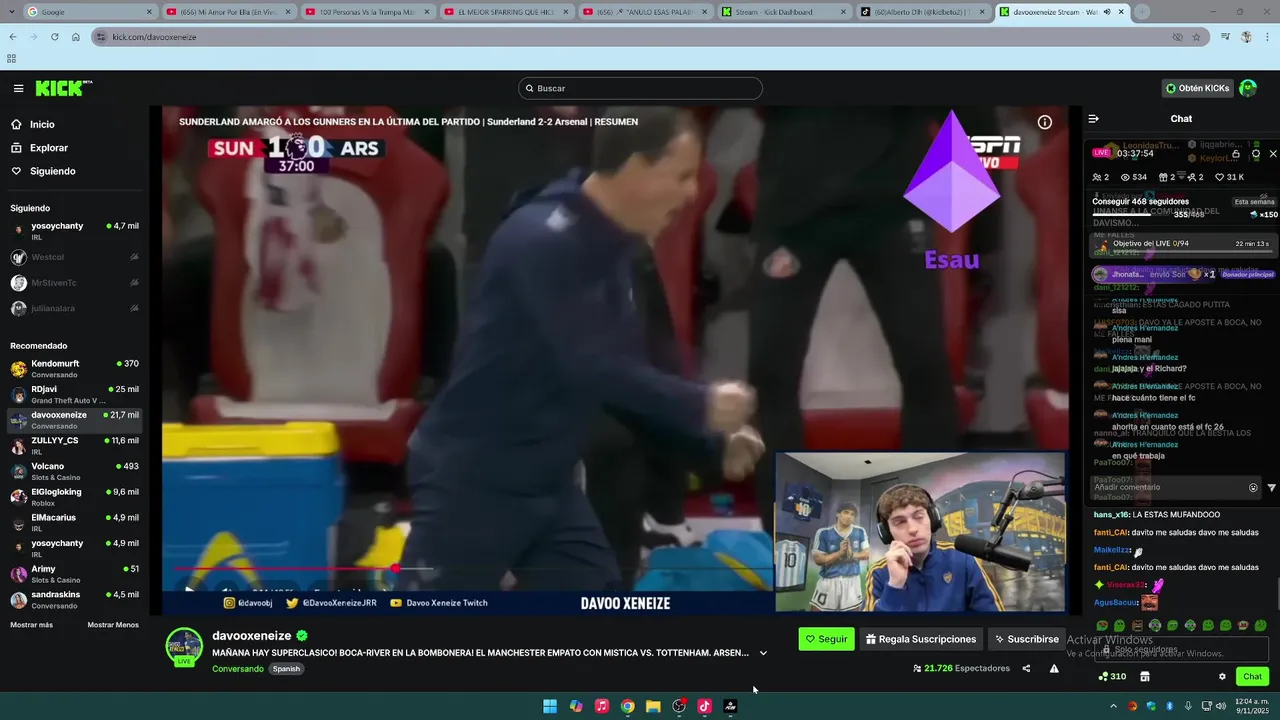Viewport: 1280px width, 720px height.
Task: Click the AgusBacuu username in chat
Action: [x=1116, y=603]
